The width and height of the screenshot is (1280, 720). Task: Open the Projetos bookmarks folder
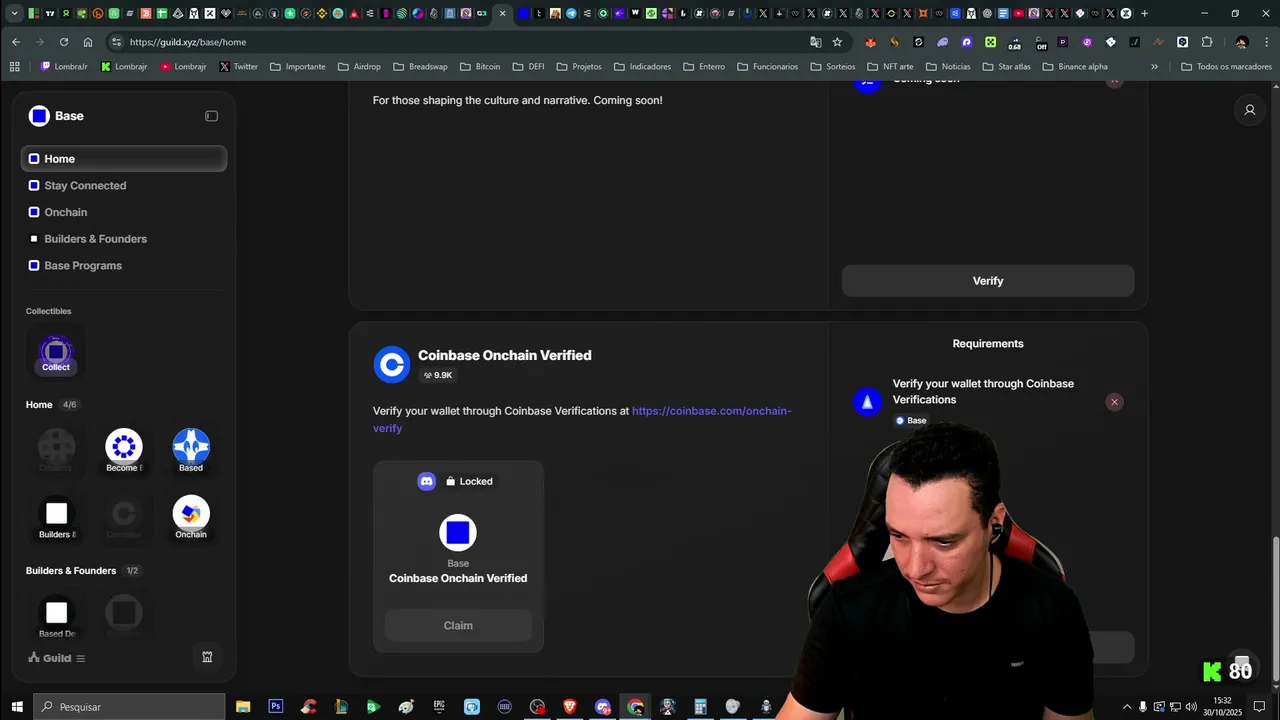pyautogui.click(x=579, y=67)
